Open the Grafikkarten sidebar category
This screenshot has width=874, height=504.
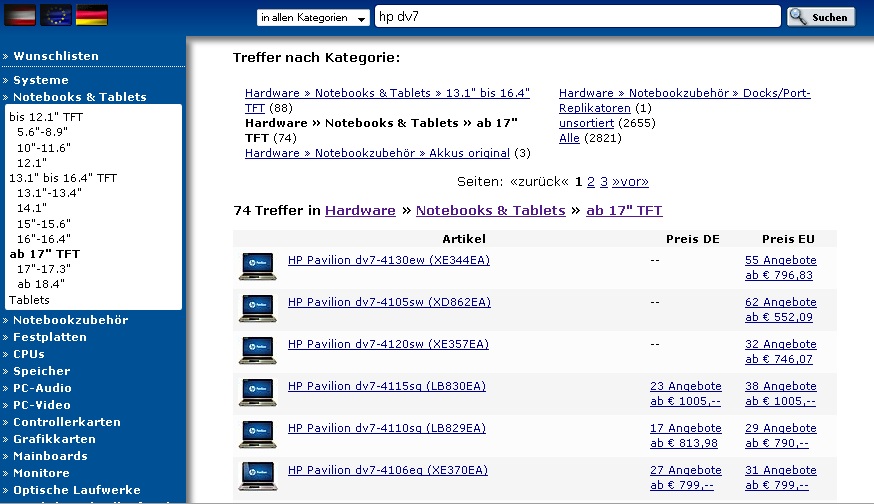pos(54,439)
